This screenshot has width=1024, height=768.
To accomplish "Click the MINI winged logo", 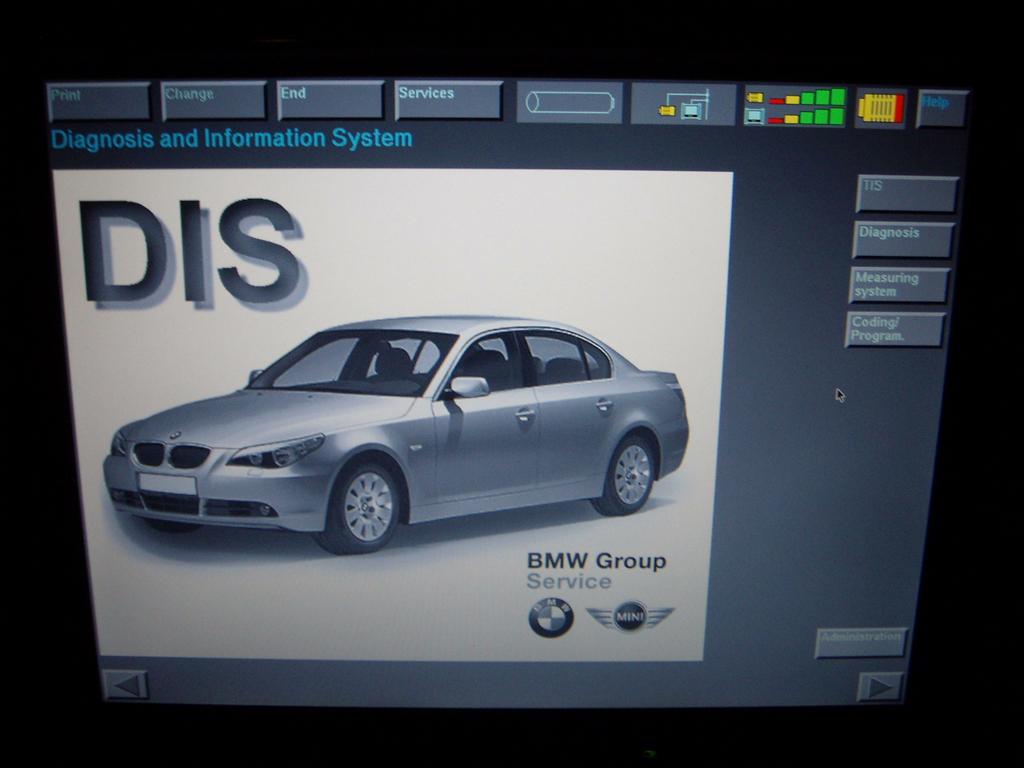I will pos(630,616).
